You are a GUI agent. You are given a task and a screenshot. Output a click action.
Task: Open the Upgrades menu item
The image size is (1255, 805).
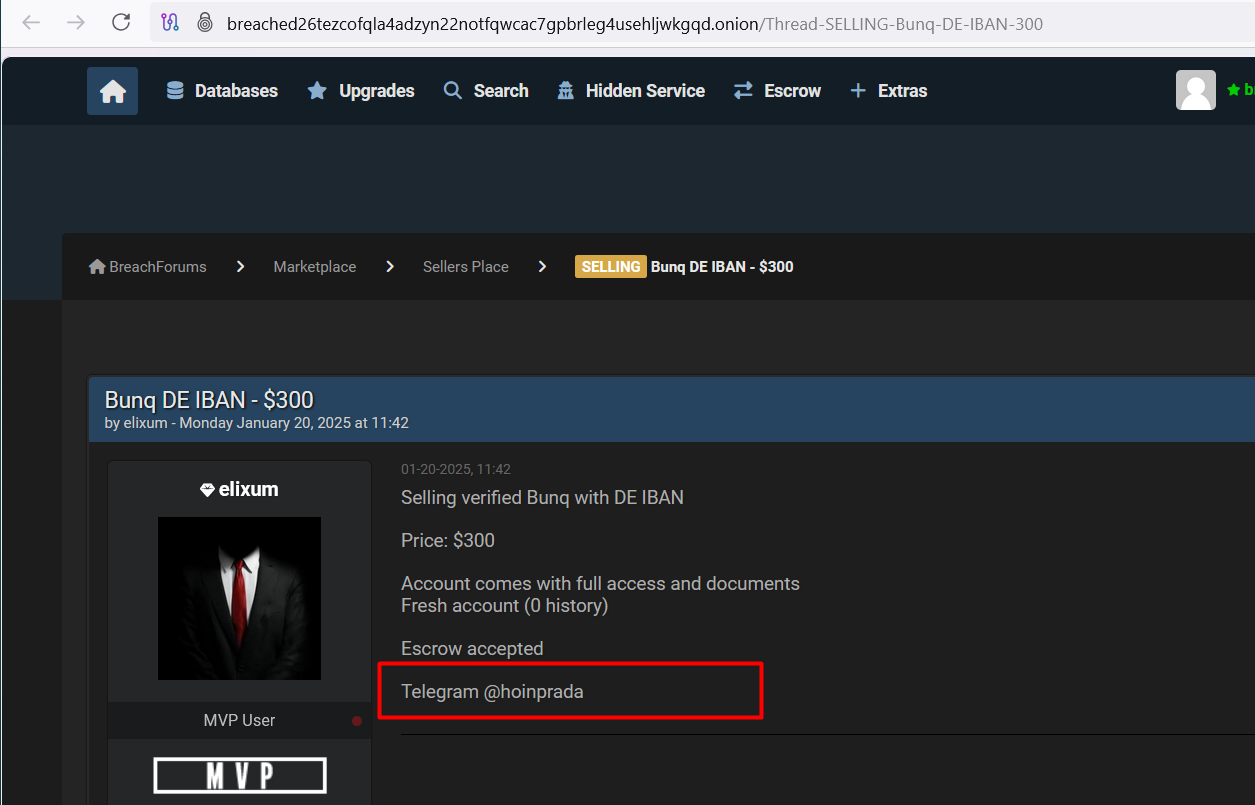coord(361,91)
